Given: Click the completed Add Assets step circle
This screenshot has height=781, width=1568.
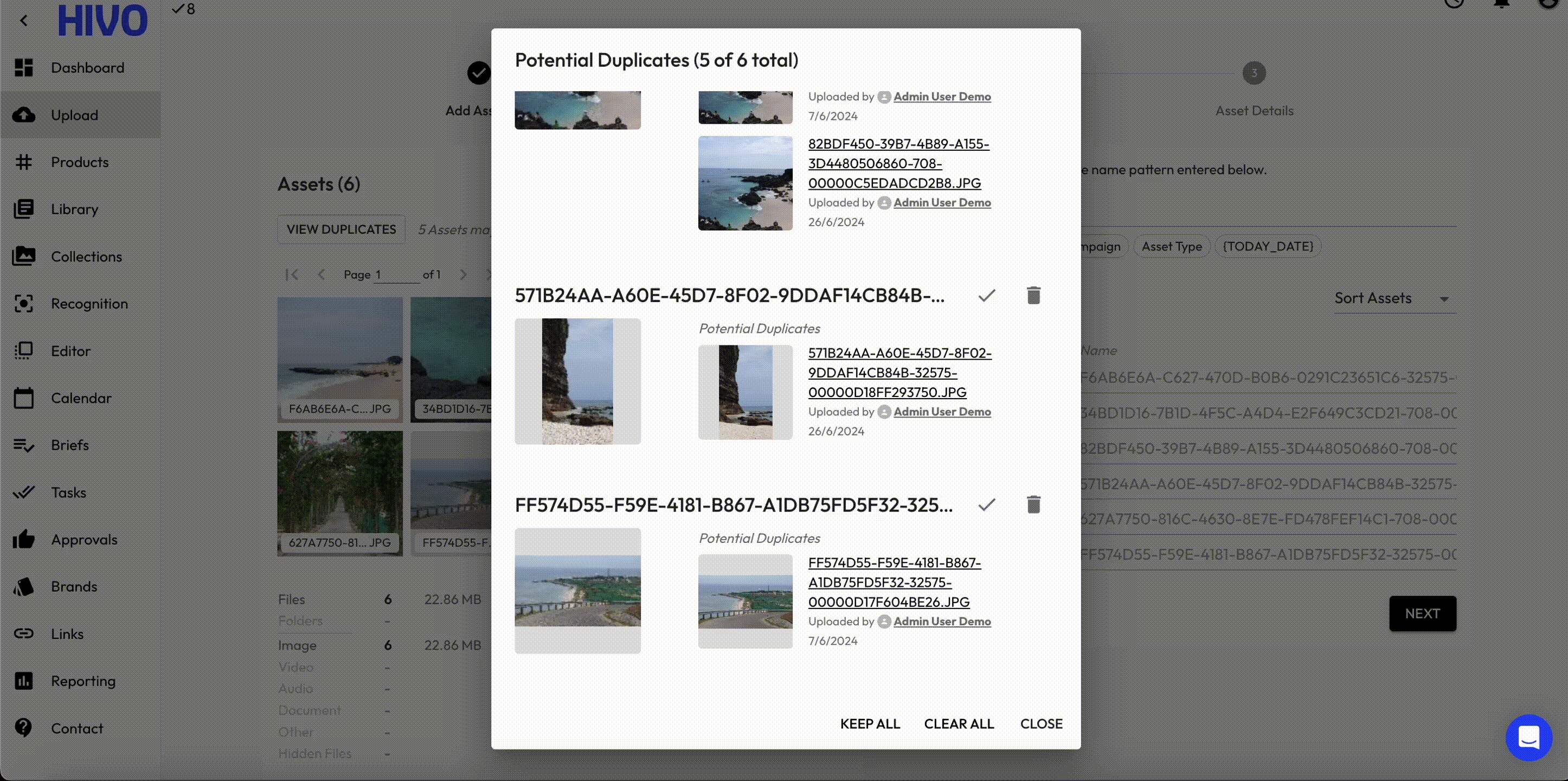Looking at the screenshot, I should (478, 73).
